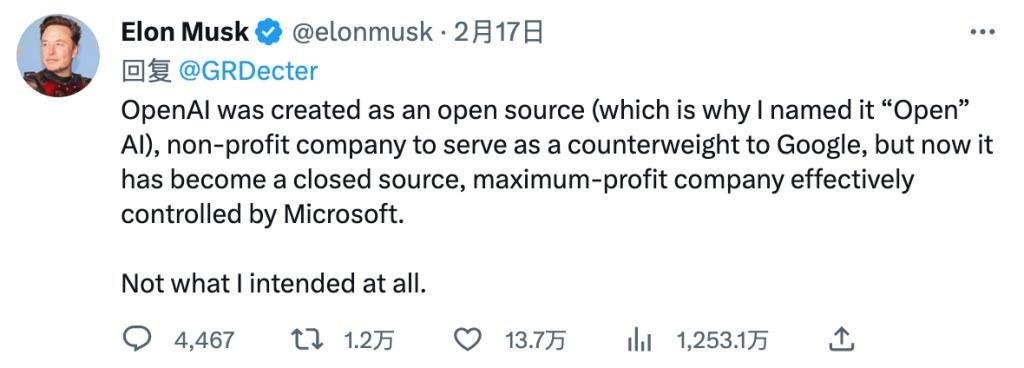The image size is (1024, 368).
Task: Open Elon Musk's profile picture
Action: pyautogui.click(x=57, y=55)
